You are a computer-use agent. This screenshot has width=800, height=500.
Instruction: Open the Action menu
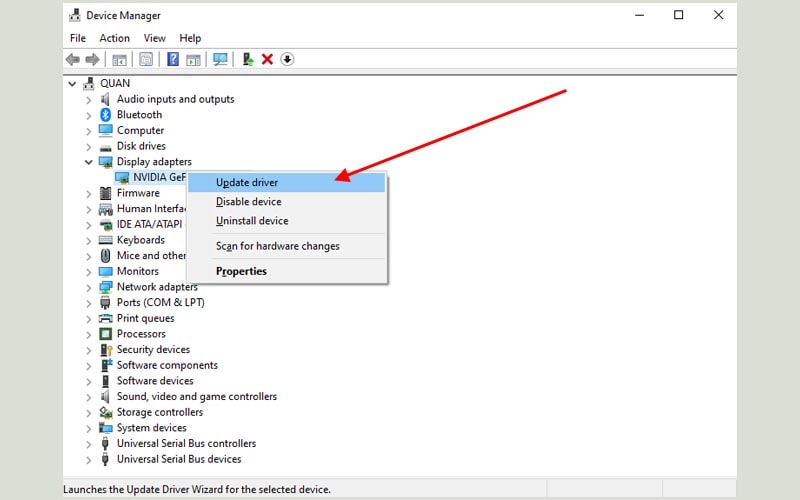(114, 38)
